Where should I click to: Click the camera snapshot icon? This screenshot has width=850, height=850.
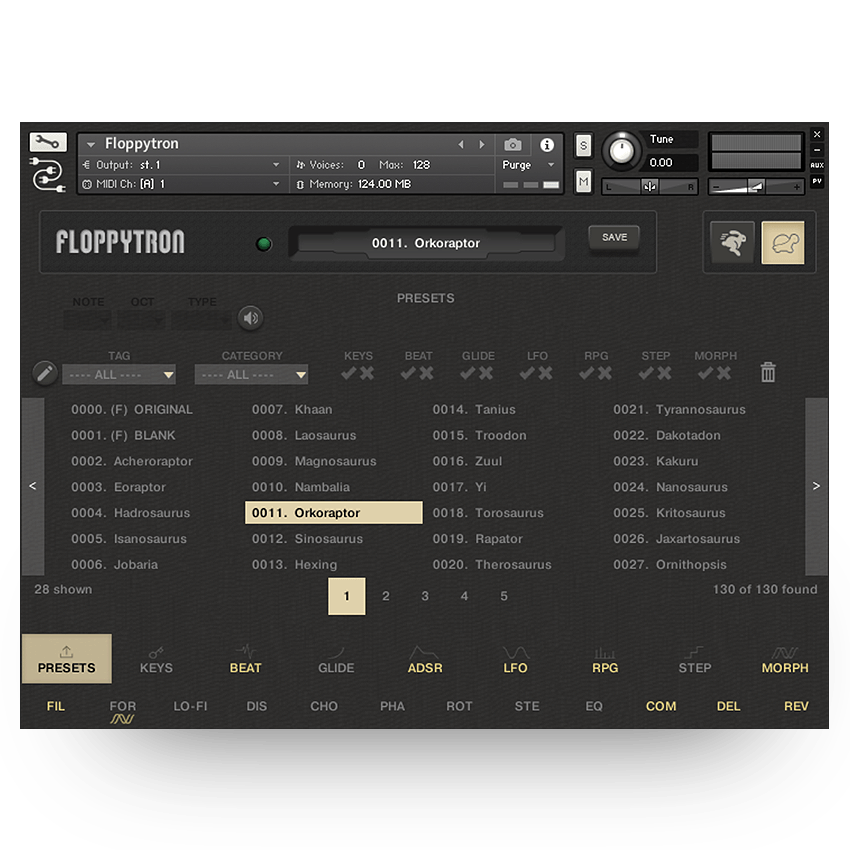tap(512, 145)
